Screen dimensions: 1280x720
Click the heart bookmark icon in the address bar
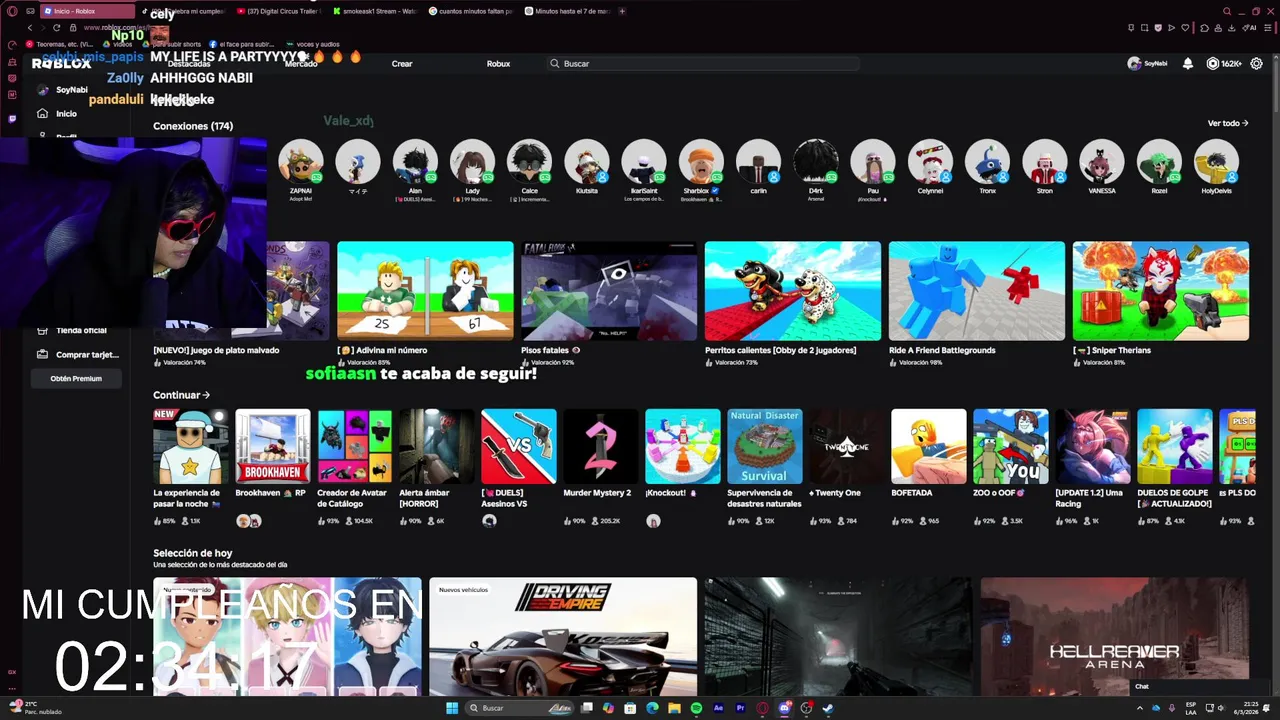click(x=1185, y=28)
